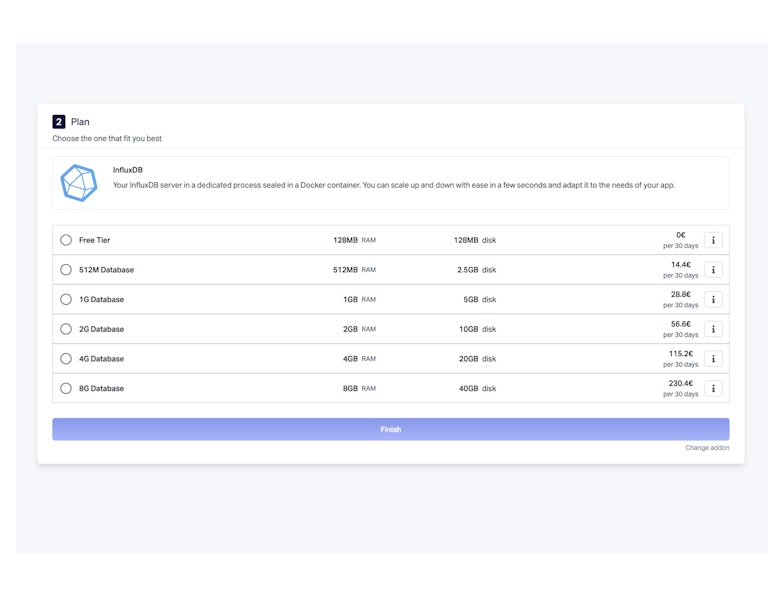
Task: Click info icon for 8G Database plan
Action: (713, 388)
